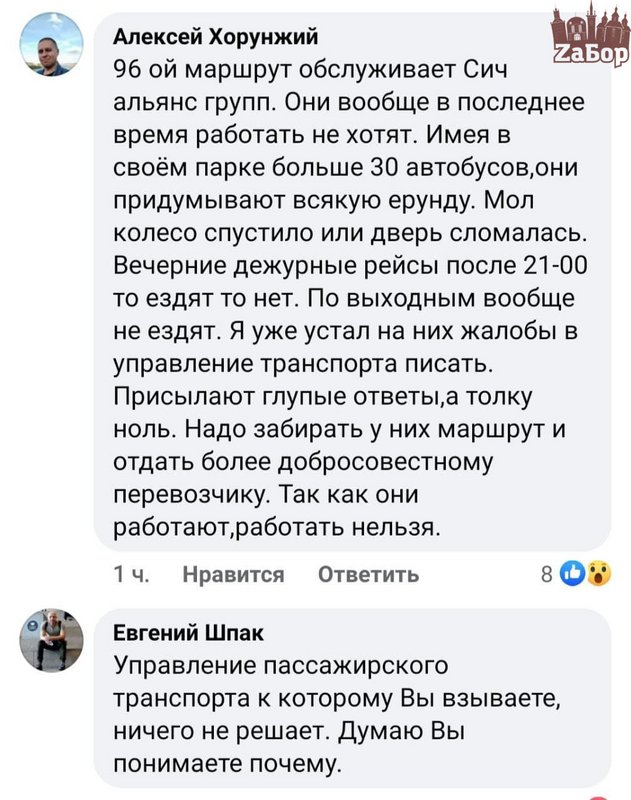
Task: Open Евгений Шпак's profile picture
Action: click(x=52, y=640)
